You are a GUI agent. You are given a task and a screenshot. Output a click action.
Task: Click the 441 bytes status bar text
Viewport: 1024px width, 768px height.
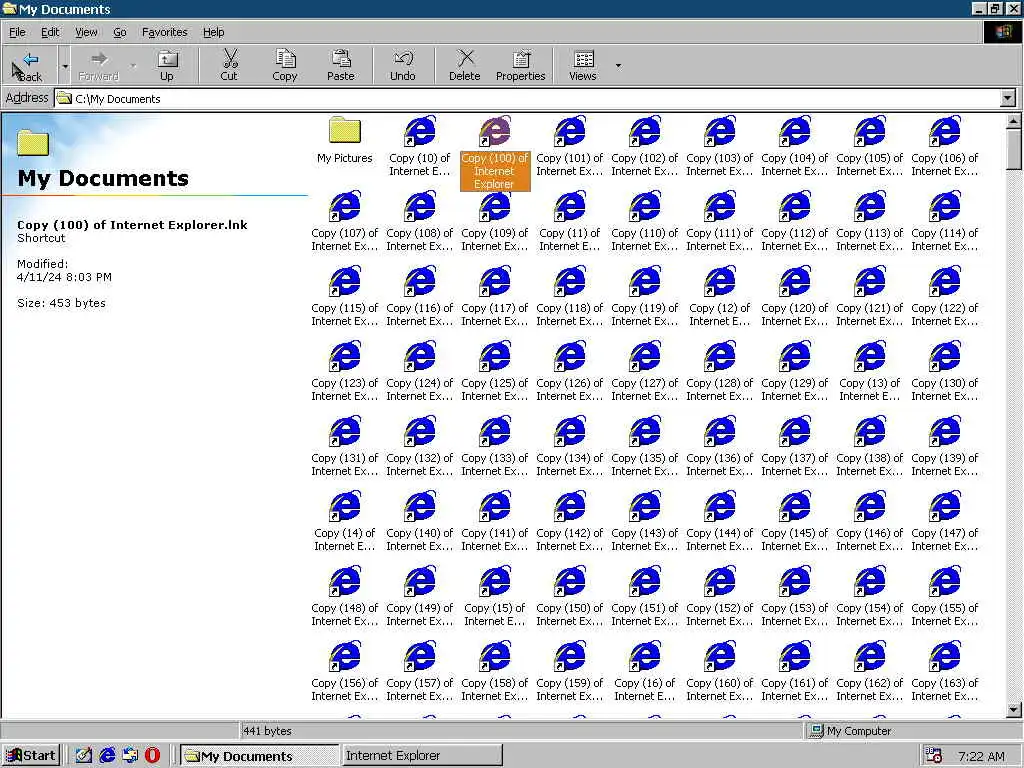coord(267,731)
